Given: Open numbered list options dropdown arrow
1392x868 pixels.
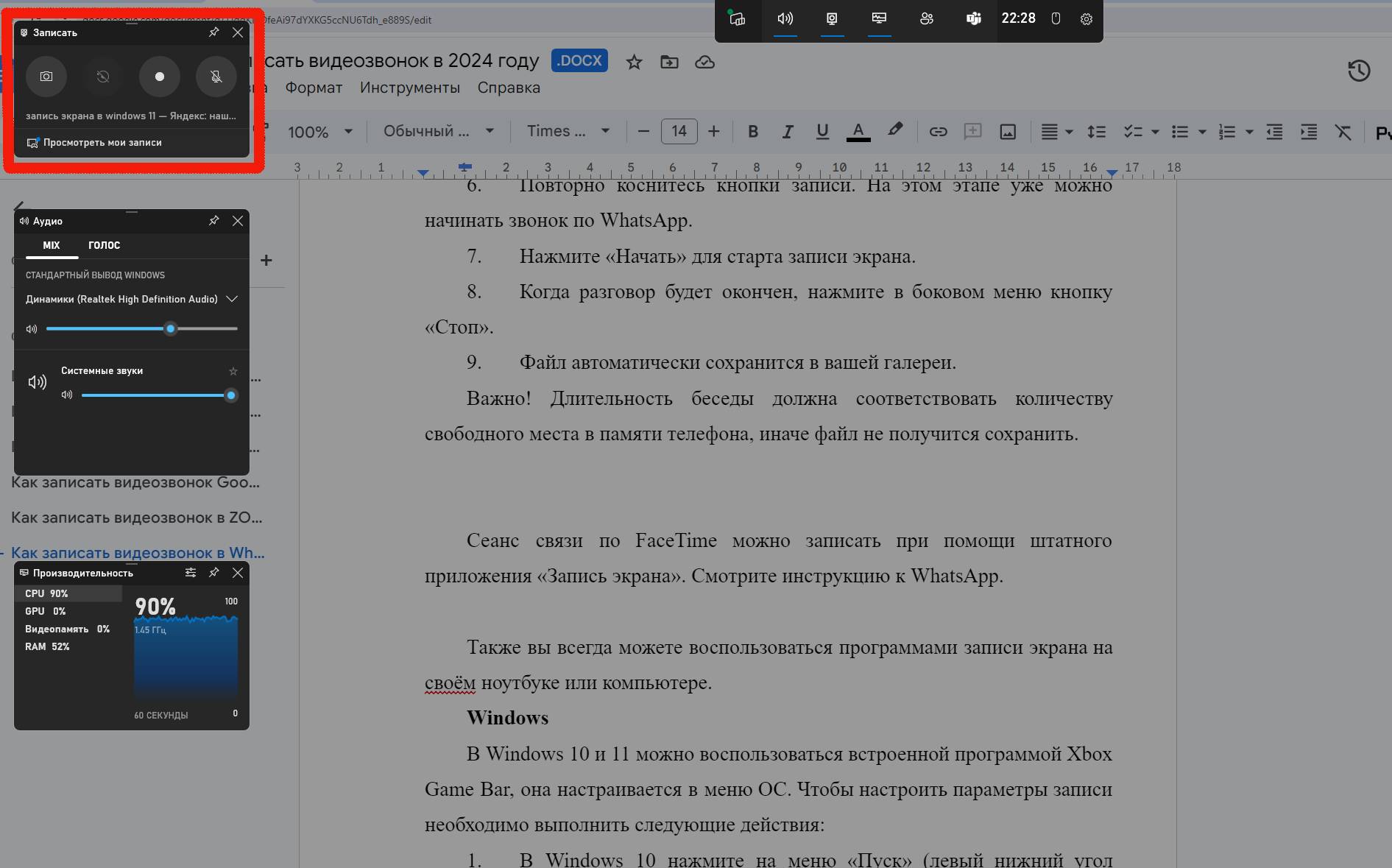Looking at the screenshot, I should [1249, 132].
